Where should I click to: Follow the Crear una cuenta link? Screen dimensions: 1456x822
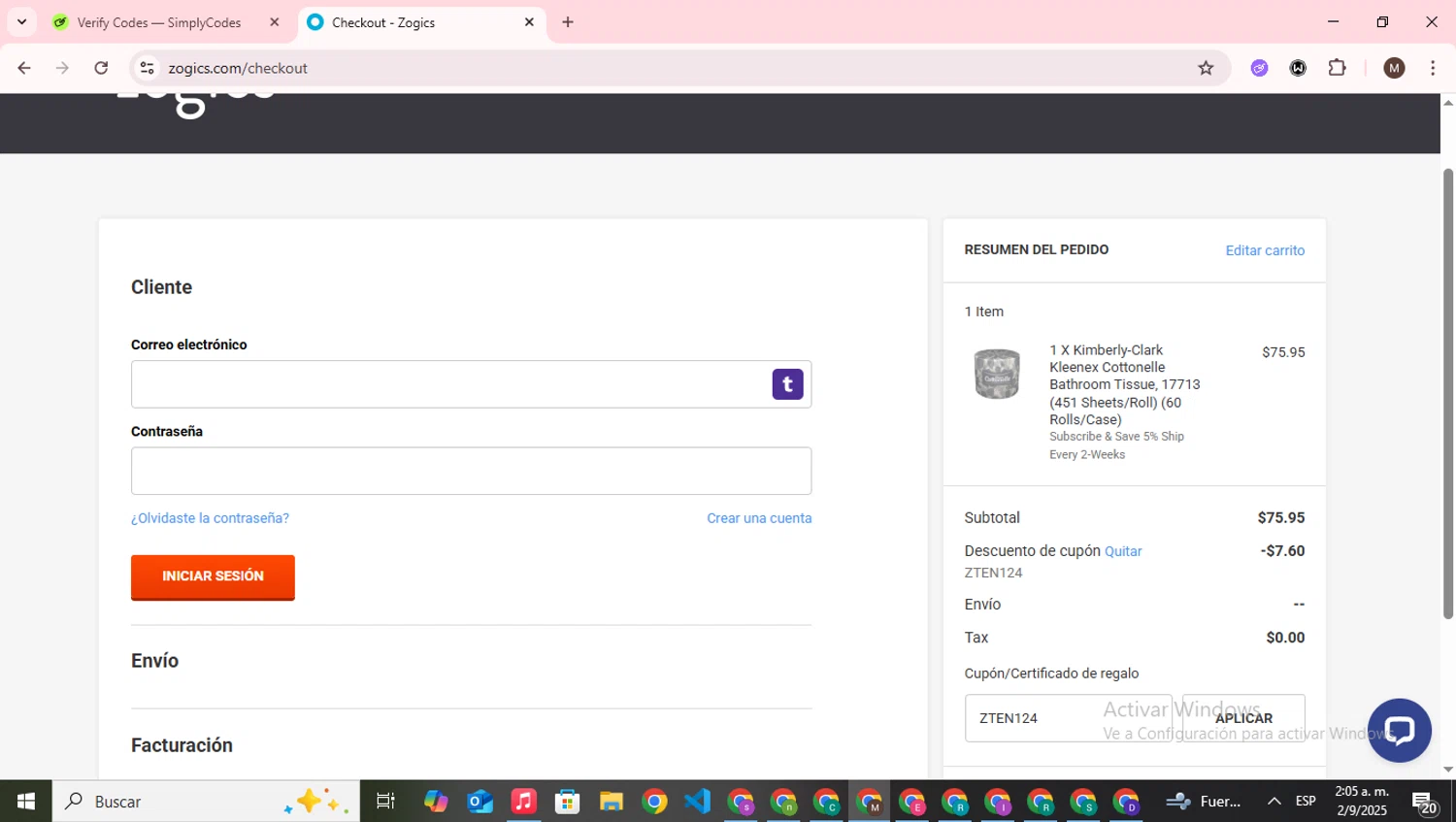(x=759, y=518)
